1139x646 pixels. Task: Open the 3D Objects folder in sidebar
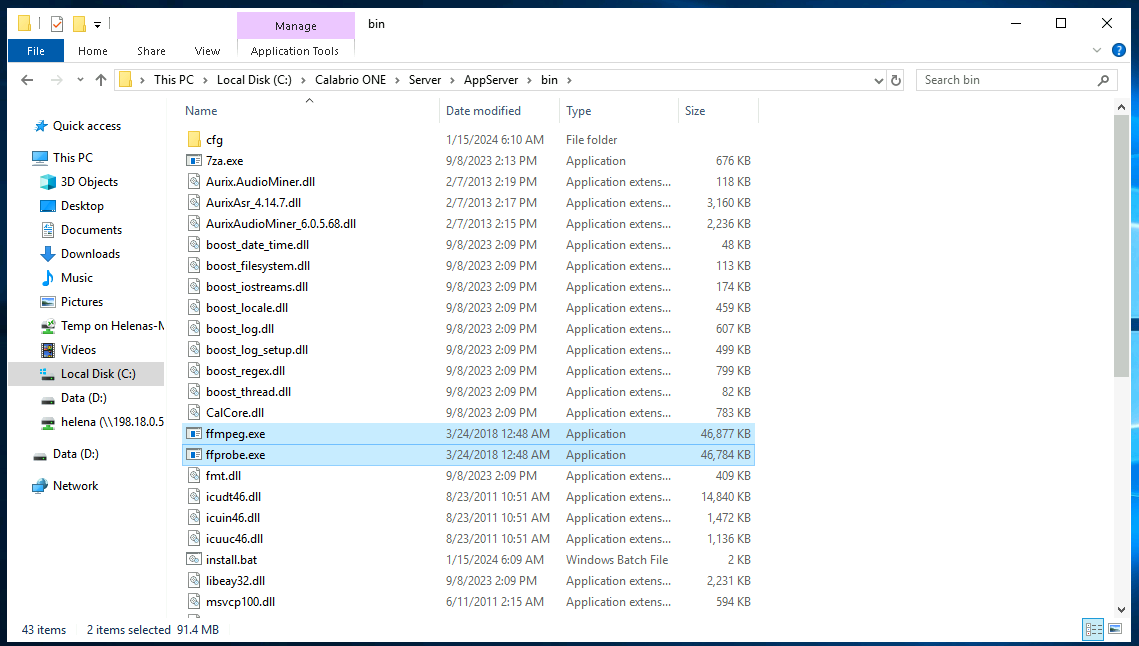click(88, 182)
